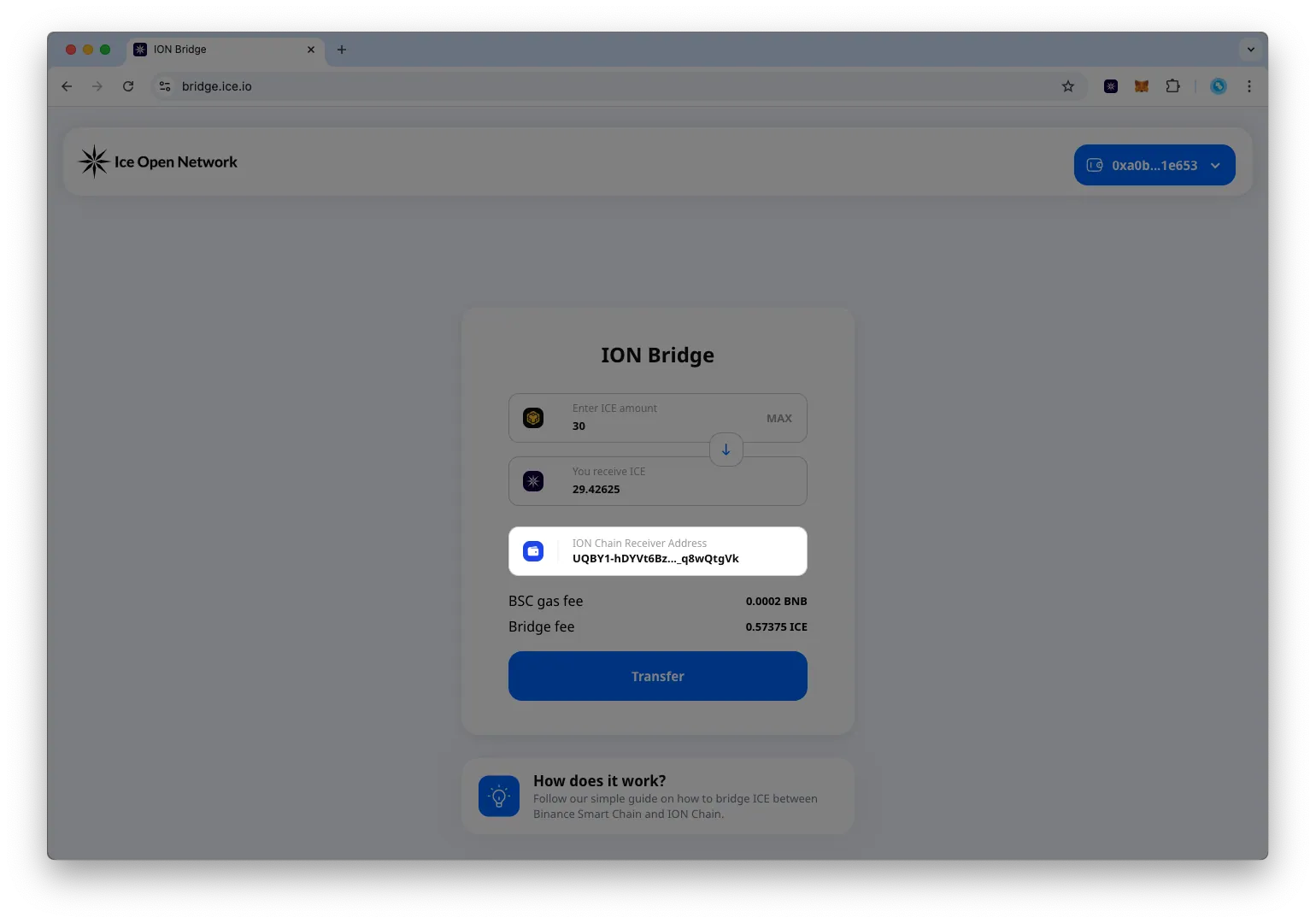
Task: Close the ION Bridge tab
Action: click(311, 50)
